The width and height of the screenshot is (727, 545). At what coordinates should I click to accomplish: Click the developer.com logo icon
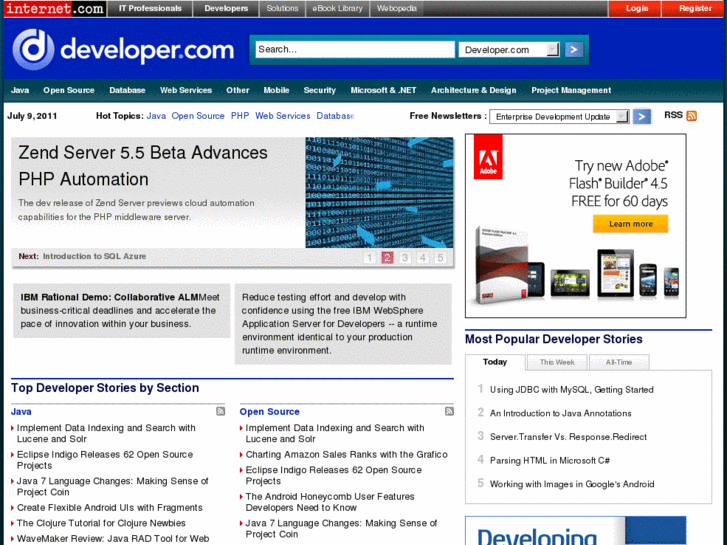(x=33, y=49)
